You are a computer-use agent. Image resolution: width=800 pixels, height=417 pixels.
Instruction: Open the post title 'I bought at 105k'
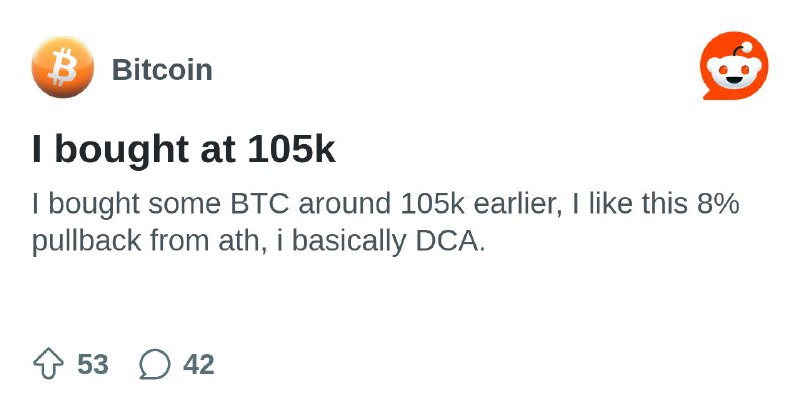[184, 149]
